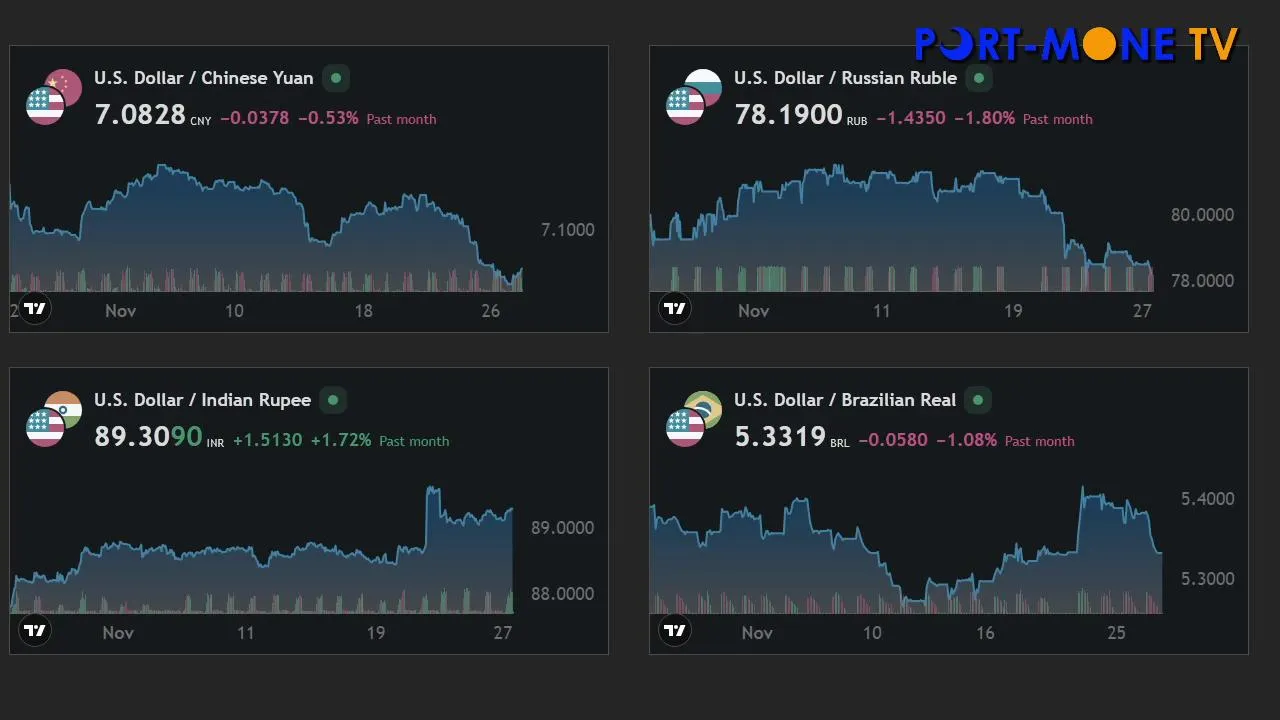Click the 7.0828 CNY price value
Screen dimensions: 1280x720
tap(140, 115)
